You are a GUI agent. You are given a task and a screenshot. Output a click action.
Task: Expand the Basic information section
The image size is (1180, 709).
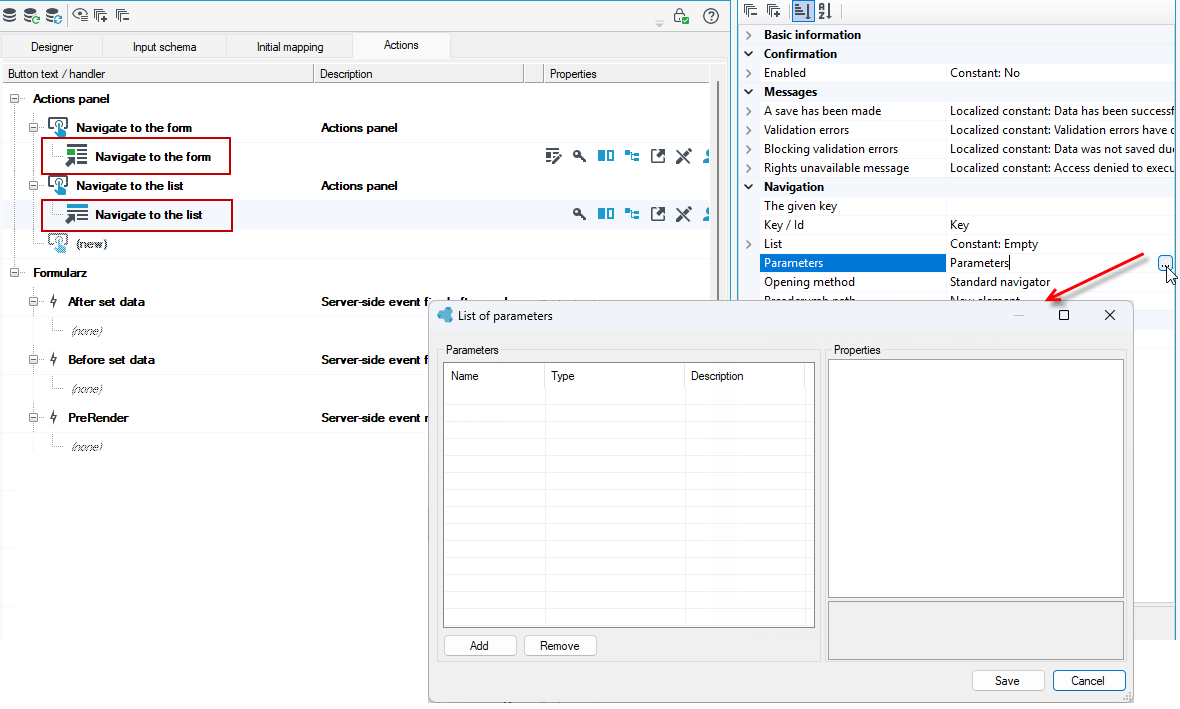tap(749, 35)
